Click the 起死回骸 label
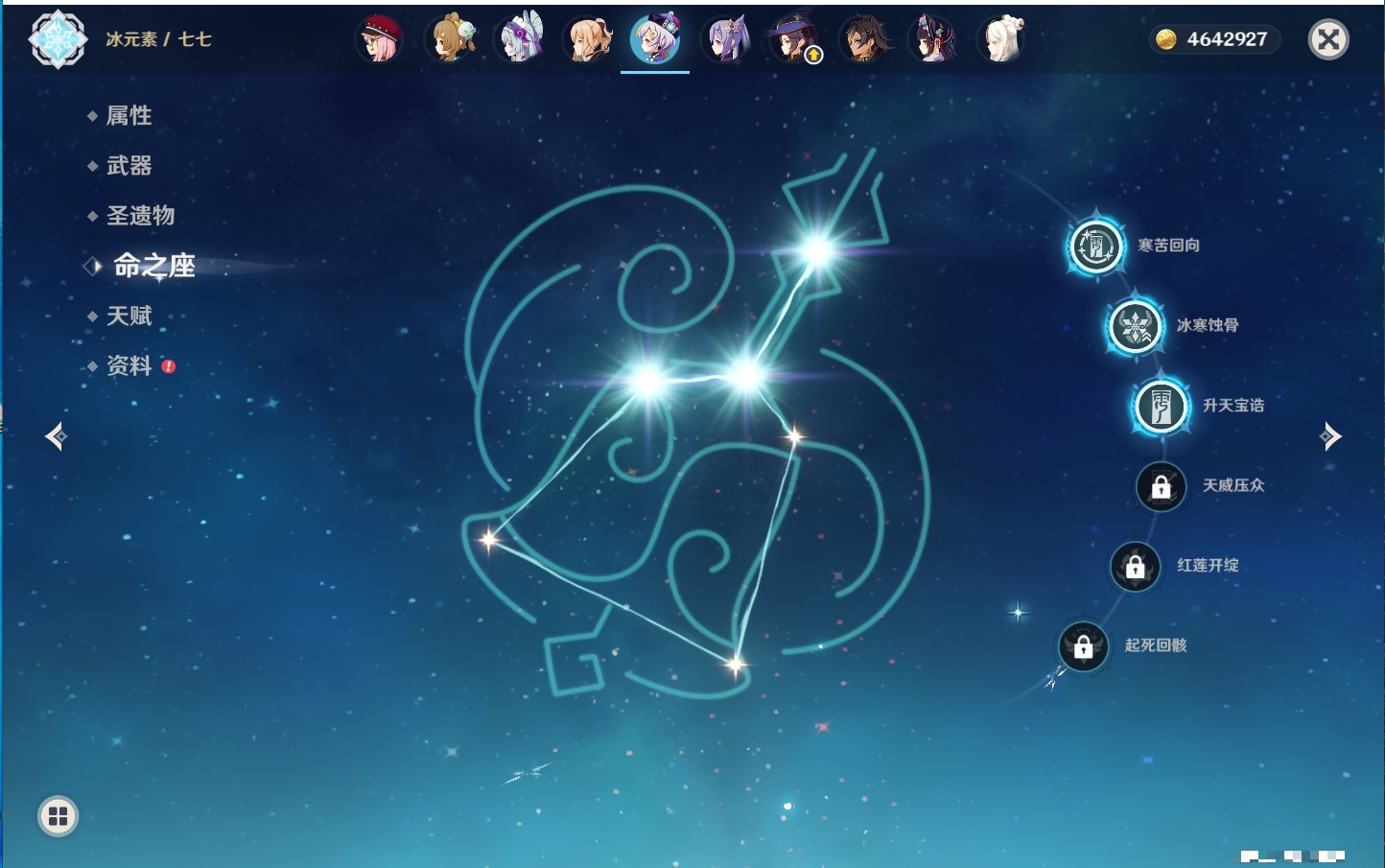 1156,645
